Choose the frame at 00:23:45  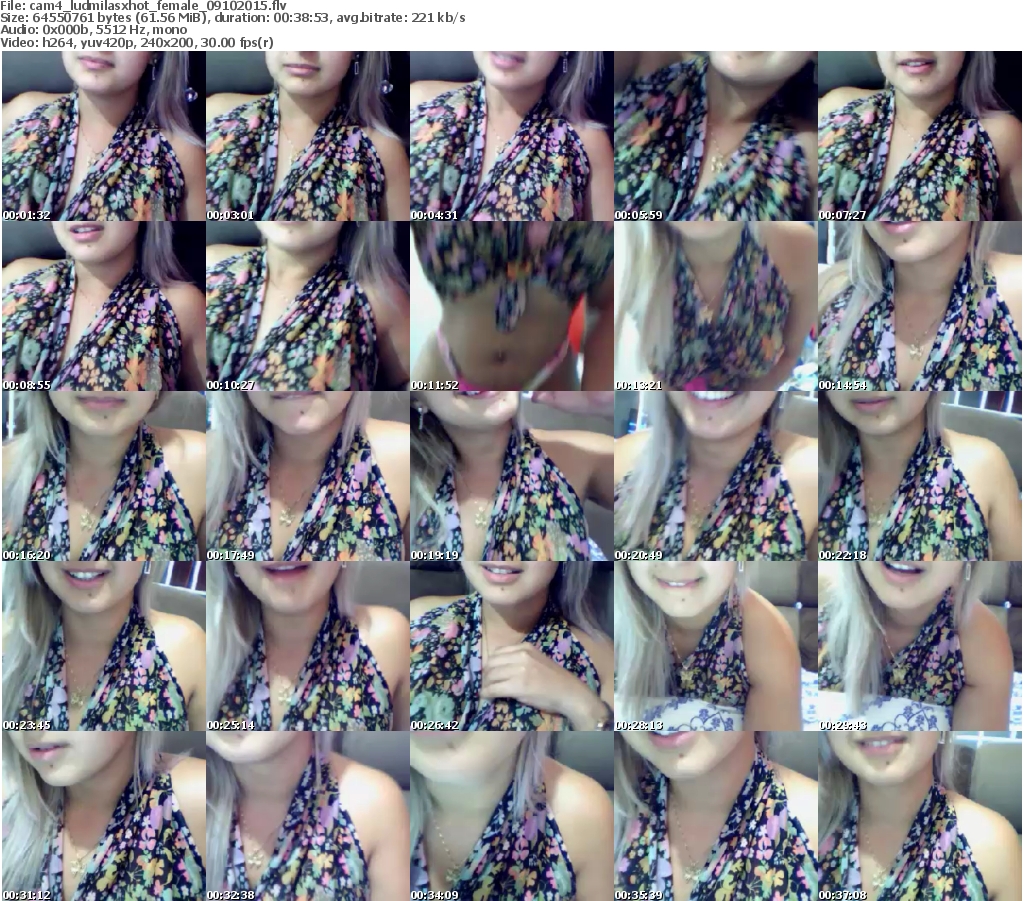(x=104, y=646)
